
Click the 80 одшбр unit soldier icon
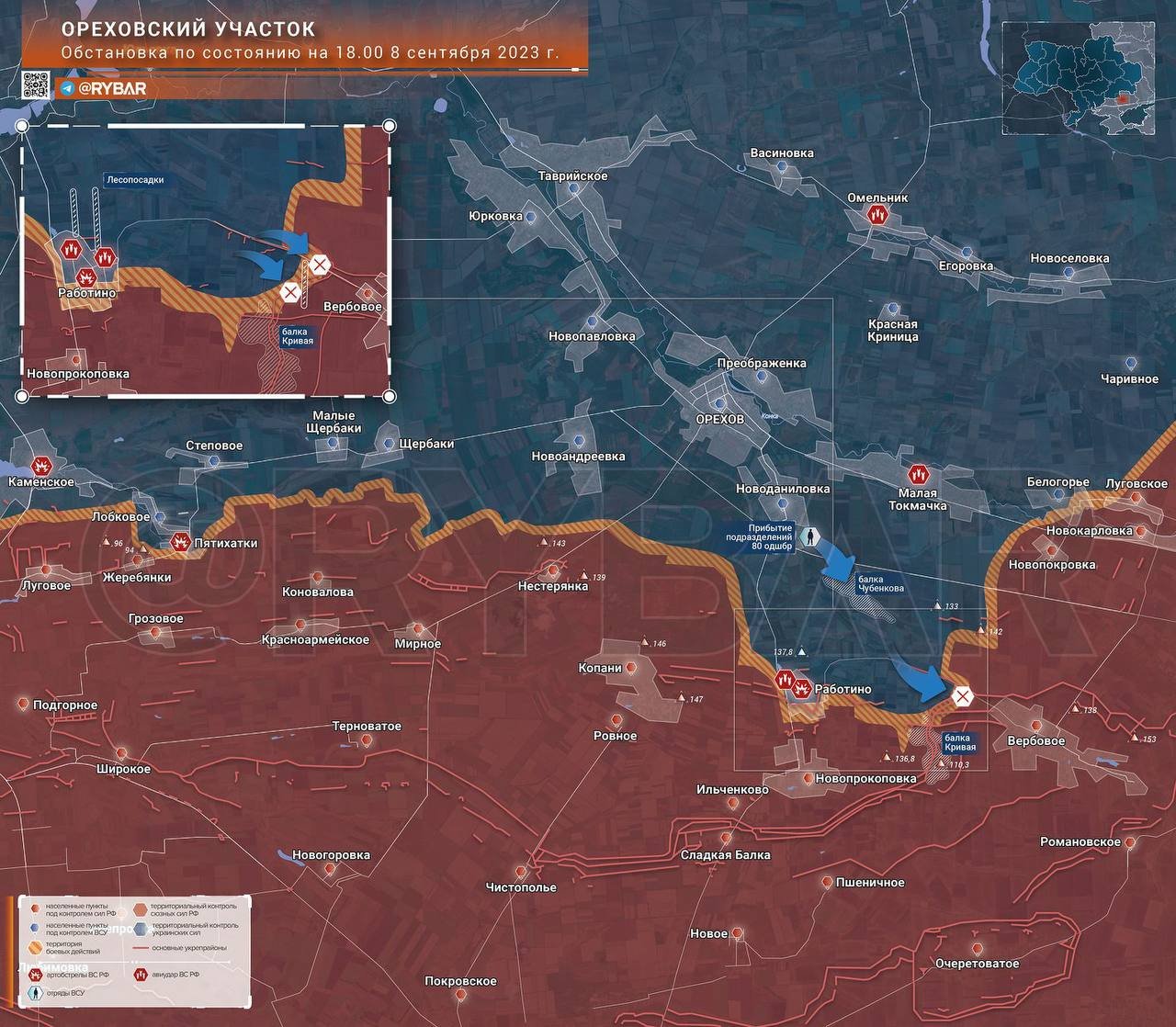[810, 536]
